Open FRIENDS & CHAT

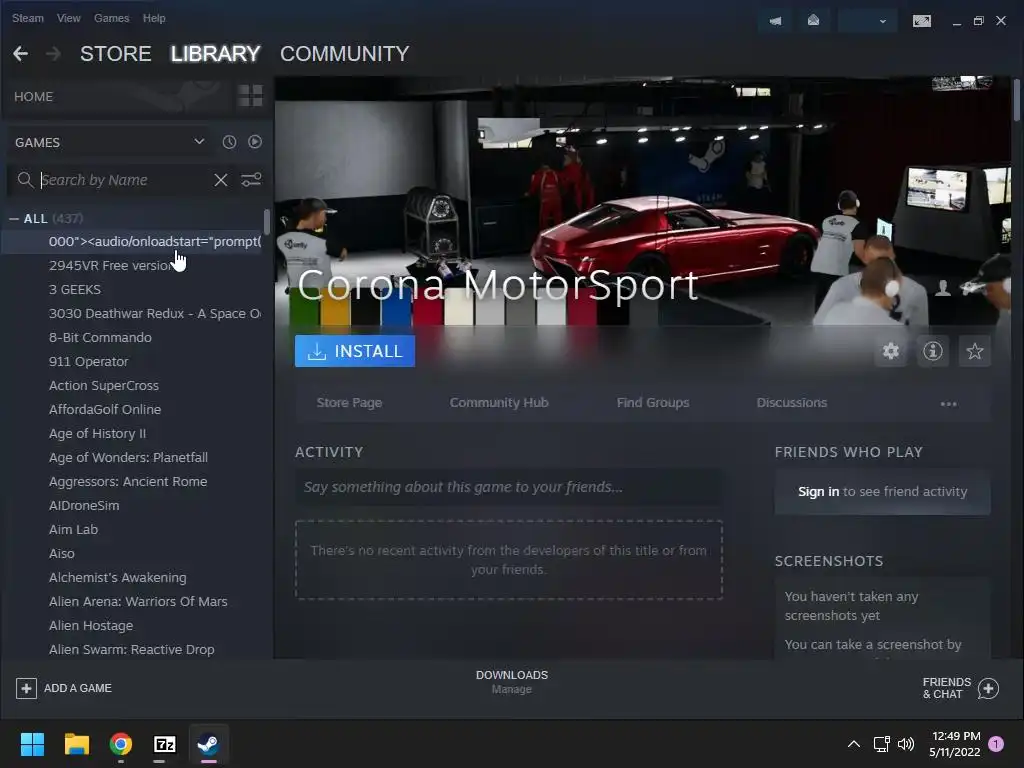click(960, 688)
